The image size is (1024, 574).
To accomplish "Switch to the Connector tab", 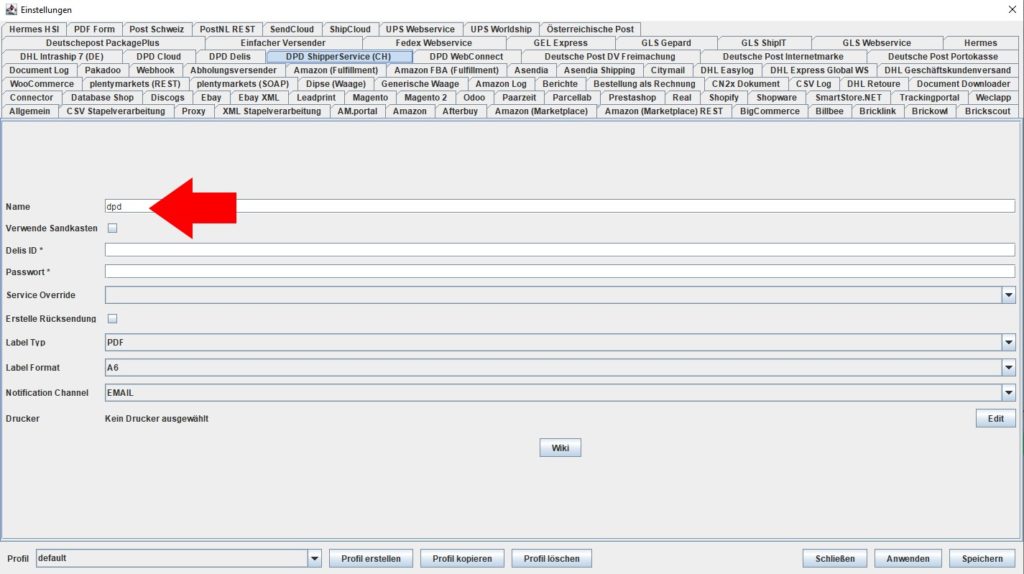I will (31, 98).
